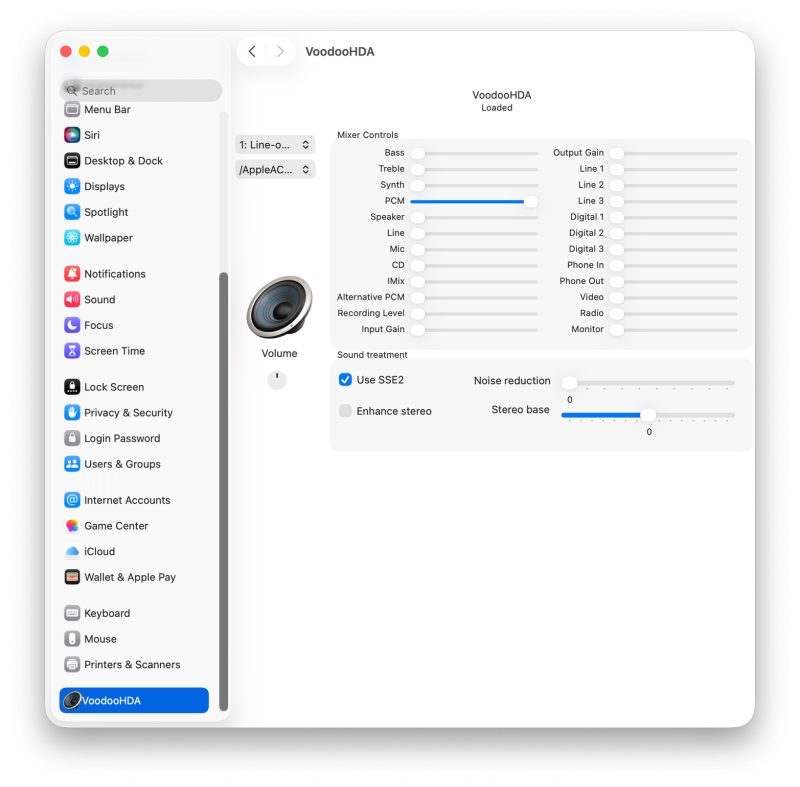Click the Mic mixer slider

pyautogui.click(x=474, y=249)
